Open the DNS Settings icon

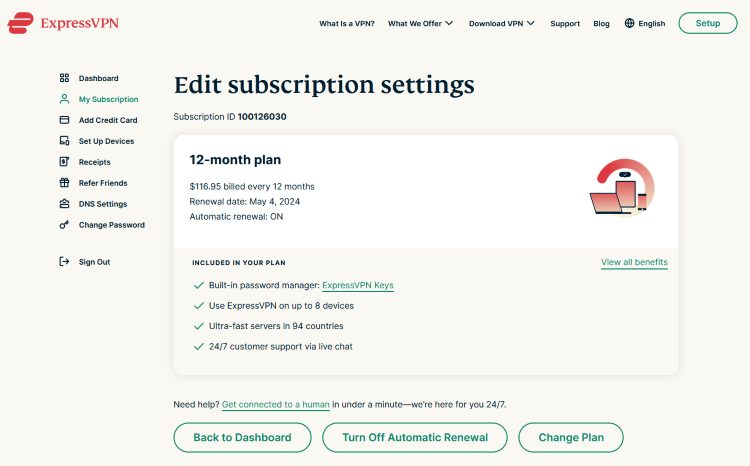pos(64,204)
